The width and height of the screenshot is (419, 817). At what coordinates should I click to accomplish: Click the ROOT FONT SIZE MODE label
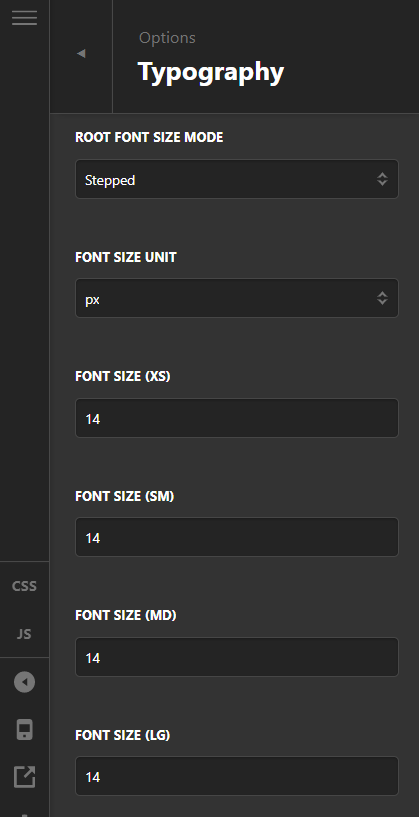click(x=149, y=137)
